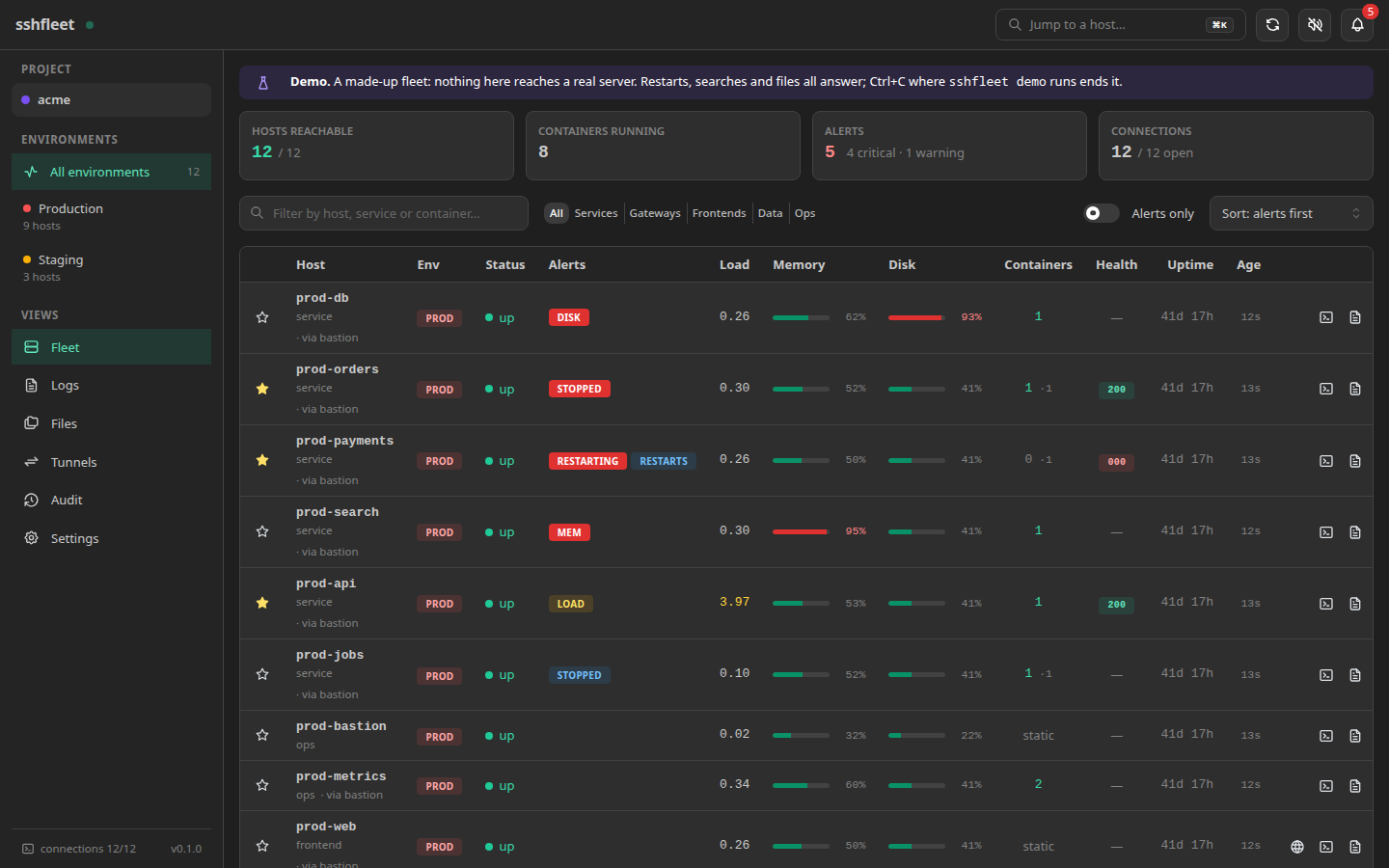This screenshot has height=868, width=1389.
Task: Unstar the prod-payments host
Action: point(262,460)
